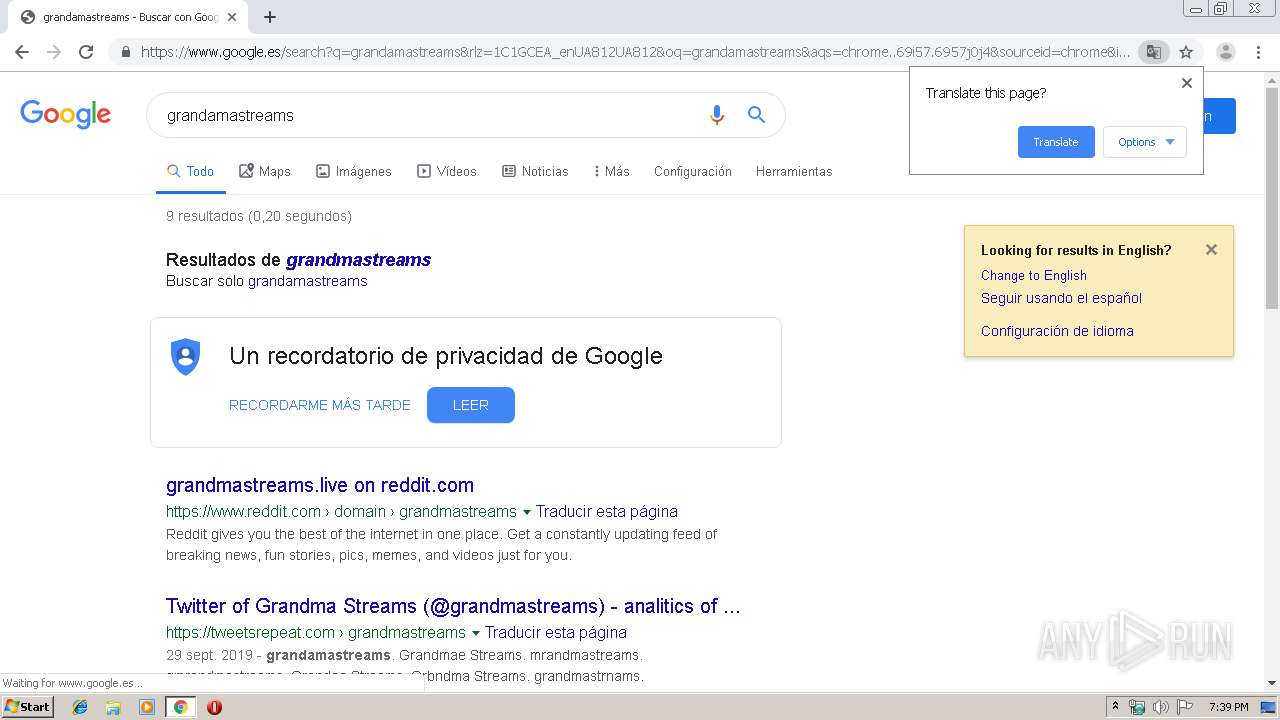Viewport: 1280px width, 720px height.
Task: Click Change to English link
Action: [x=1034, y=275]
